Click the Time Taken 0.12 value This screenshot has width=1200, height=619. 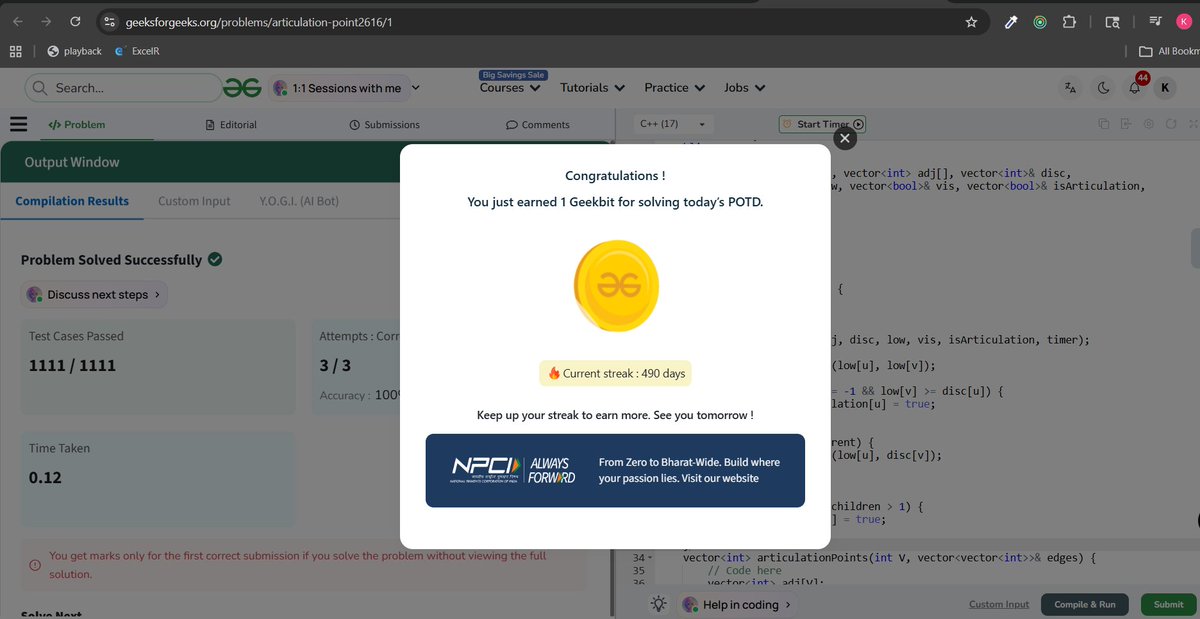click(x=45, y=477)
